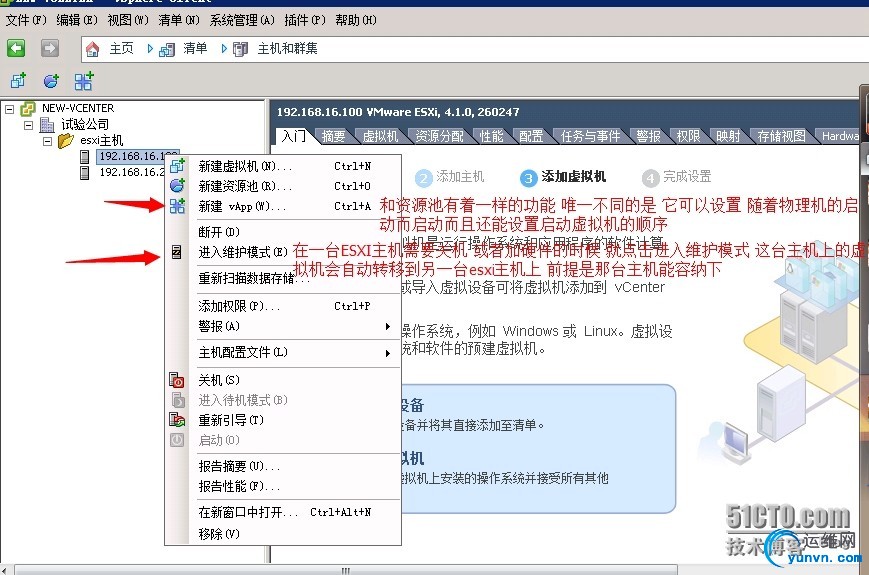The image size is (869, 575).
Task: Switch to the 权限 tab
Action: coord(688,136)
